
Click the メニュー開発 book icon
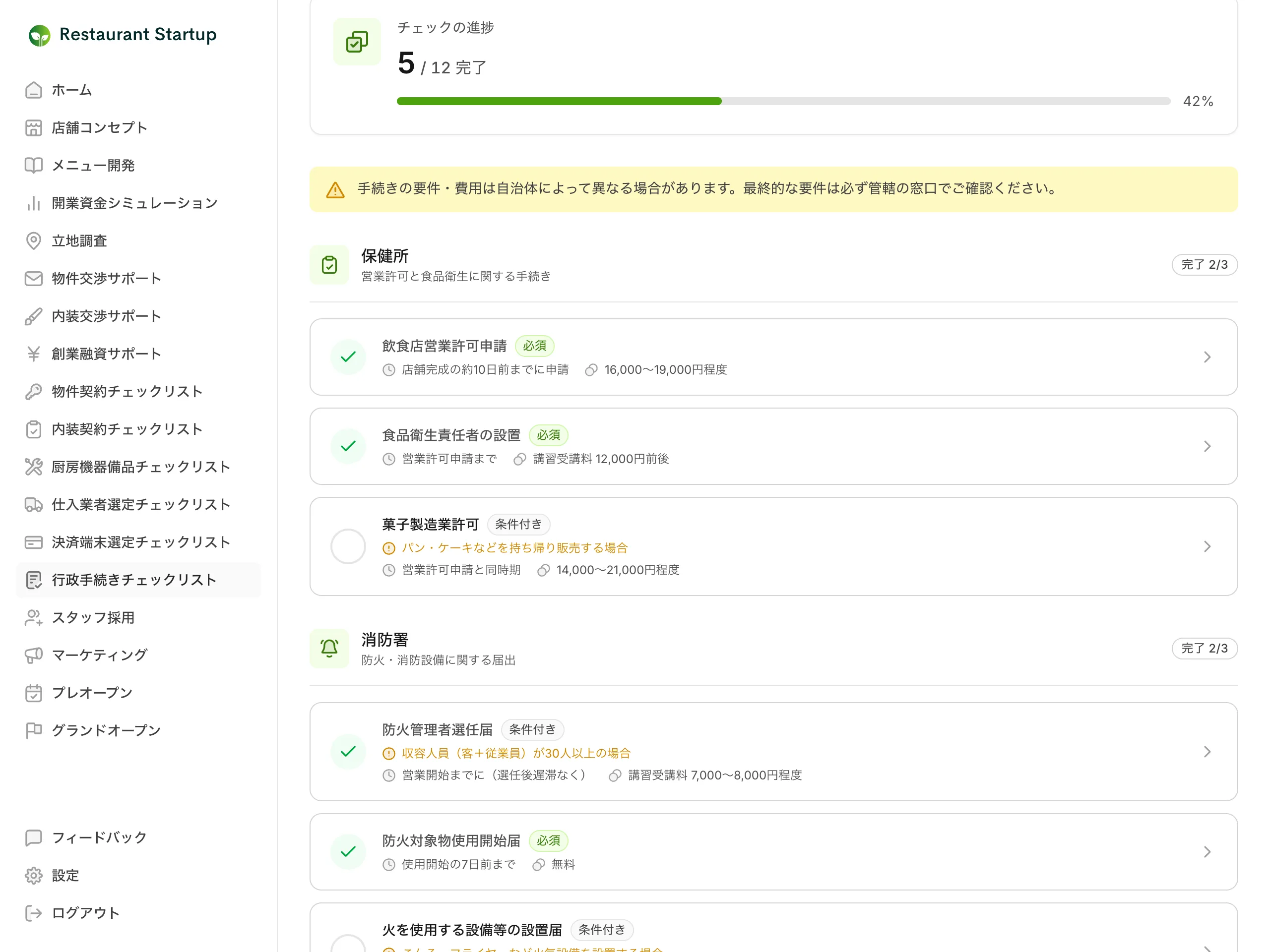pyautogui.click(x=34, y=165)
